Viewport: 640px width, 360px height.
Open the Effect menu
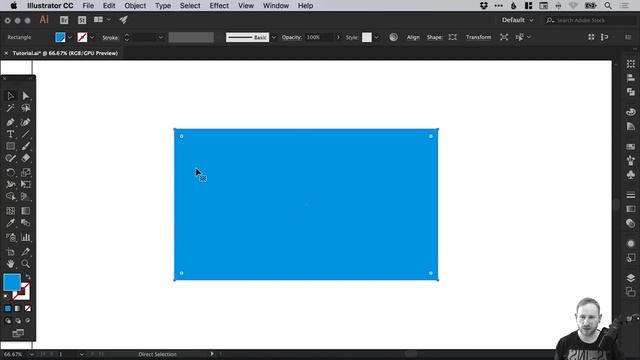click(219, 6)
